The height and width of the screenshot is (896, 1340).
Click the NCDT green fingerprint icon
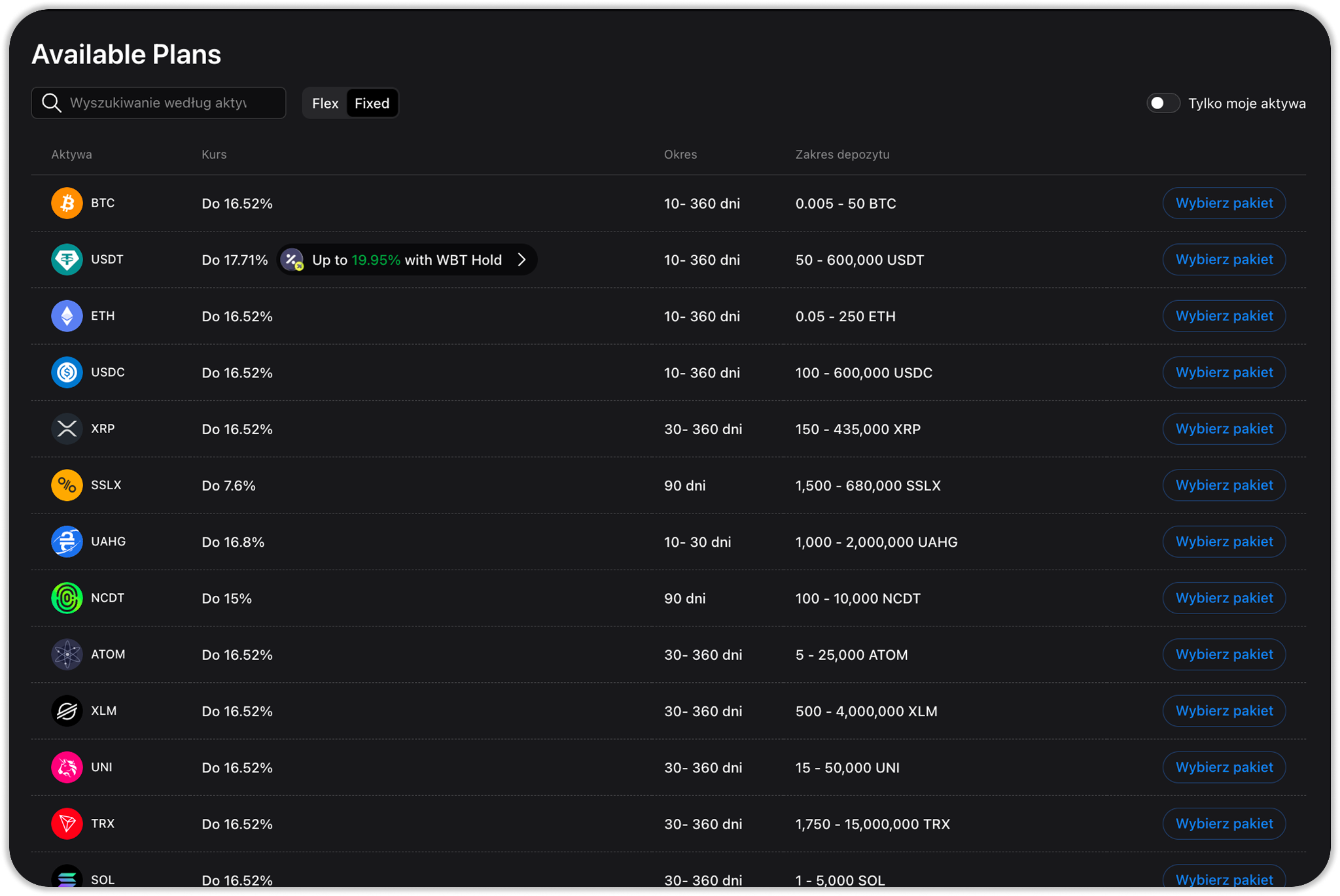pos(67,598)
